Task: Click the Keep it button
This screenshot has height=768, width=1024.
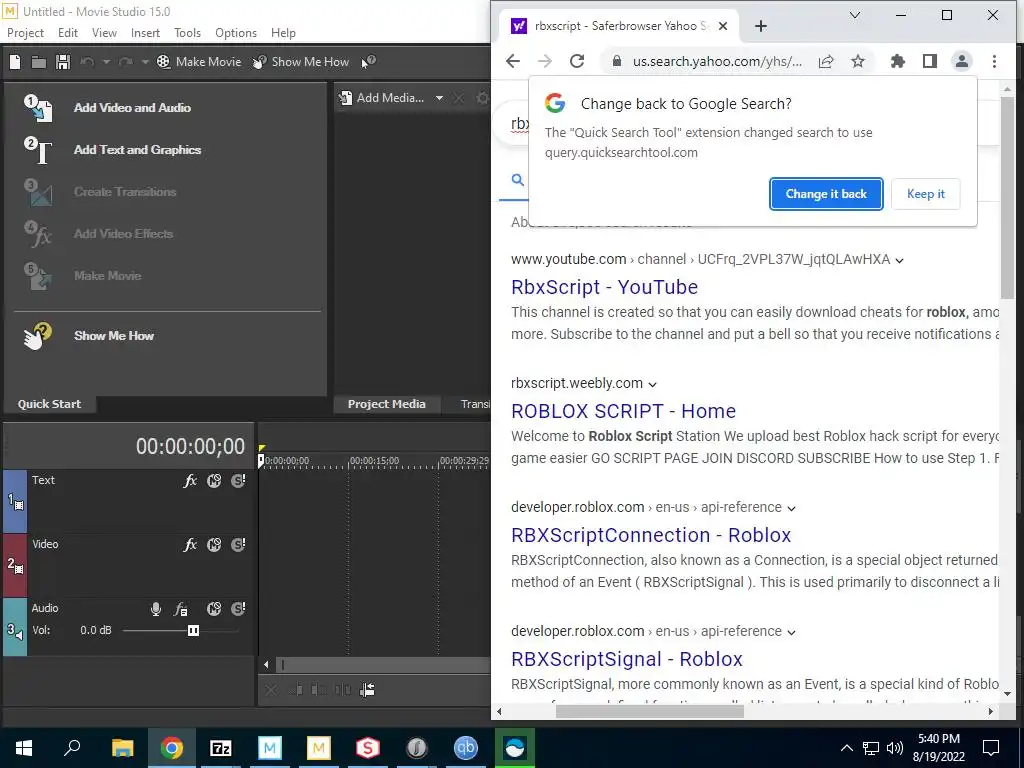Action: (x=925, y=194)
